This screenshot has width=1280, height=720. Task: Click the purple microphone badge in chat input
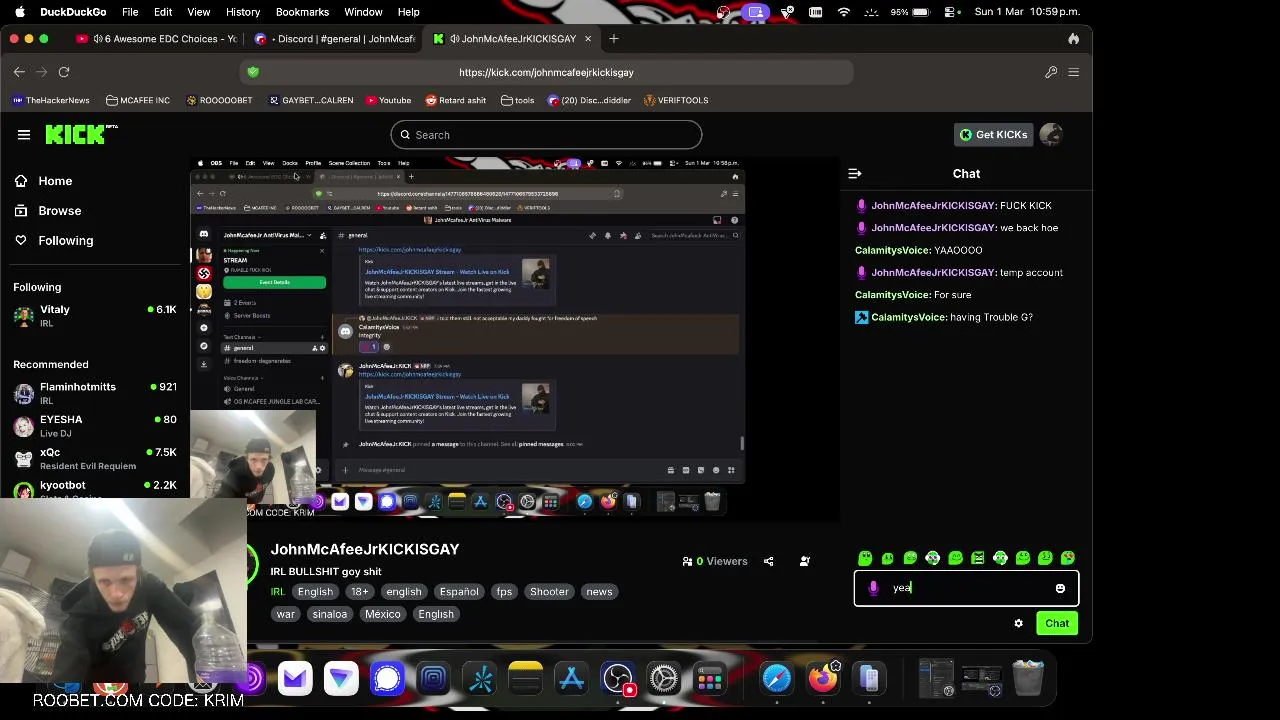pos(873,588)
